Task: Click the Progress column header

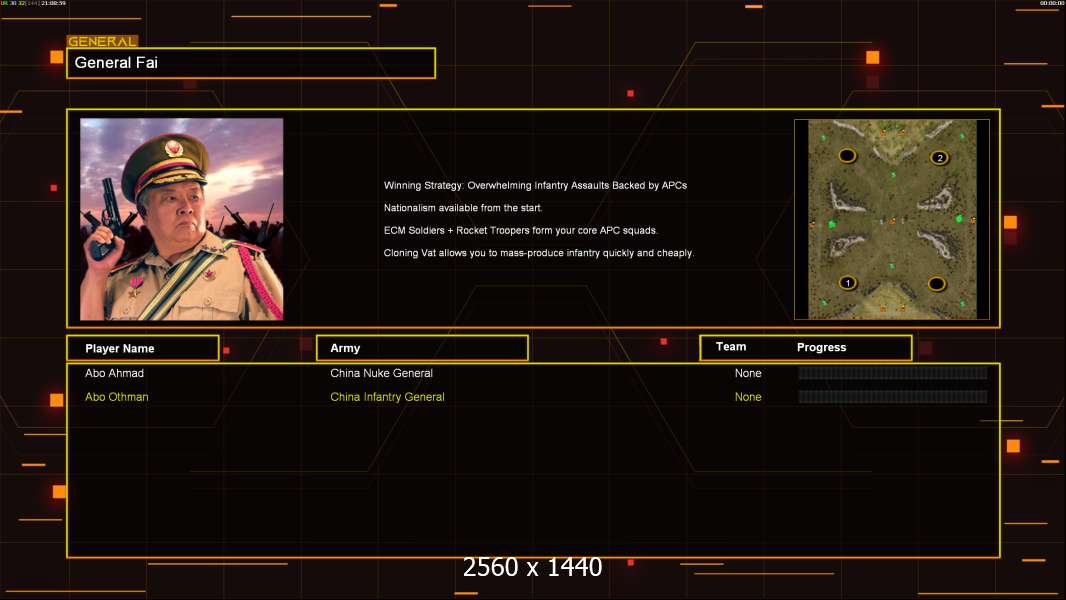Action: 821,347
